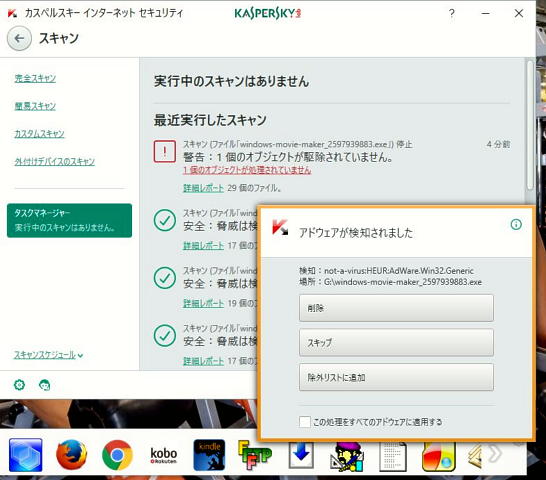This screenshot has height=480, width=546.
Task: Click path G:\windows-movie-maker_2597939883.exe
Action: (403, 282)
